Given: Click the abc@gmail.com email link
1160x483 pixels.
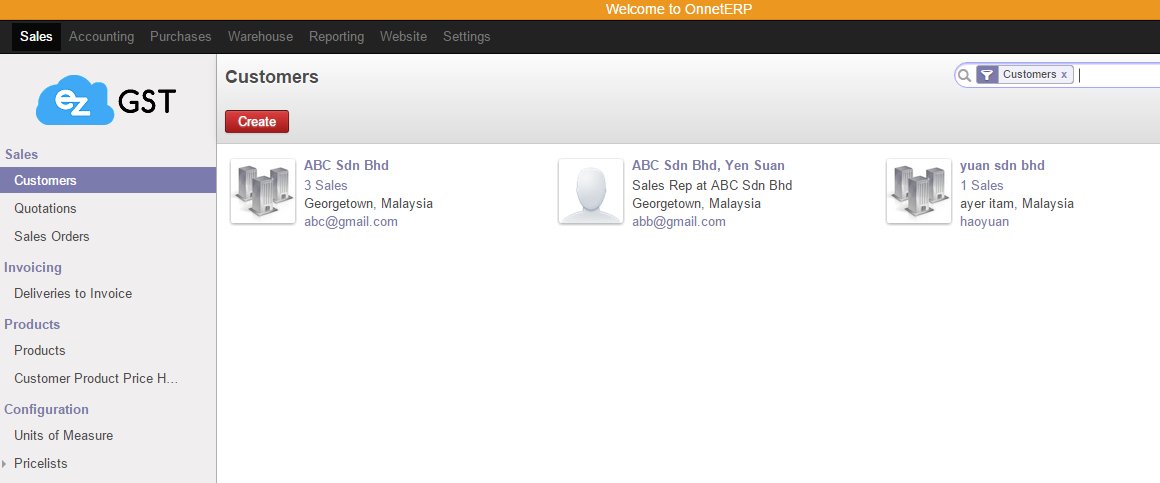Looking at the screenshot, I should point(351,222).
